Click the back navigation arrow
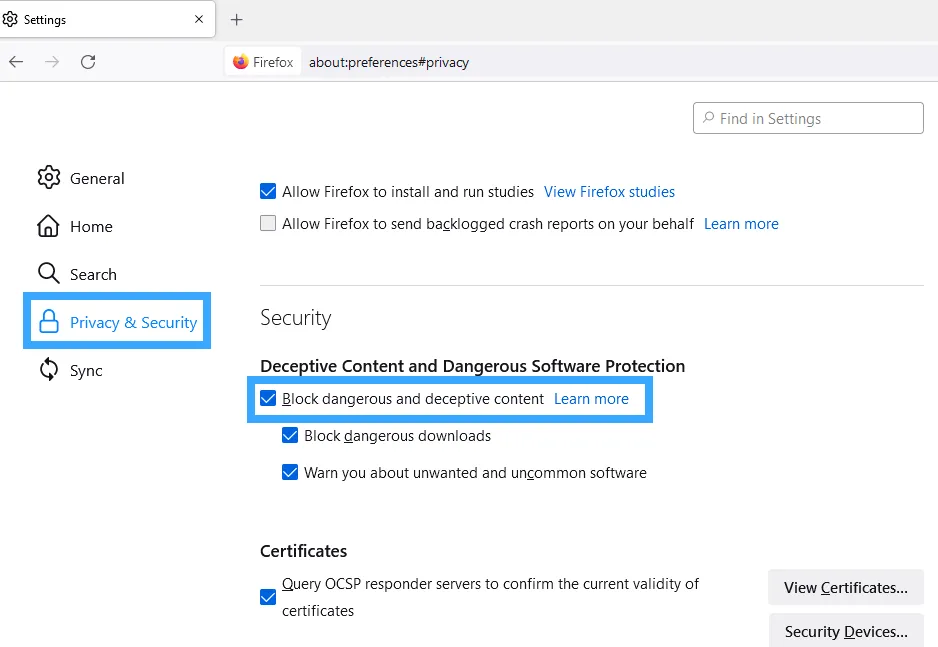 pyautogui.click(x=16, y=62)
